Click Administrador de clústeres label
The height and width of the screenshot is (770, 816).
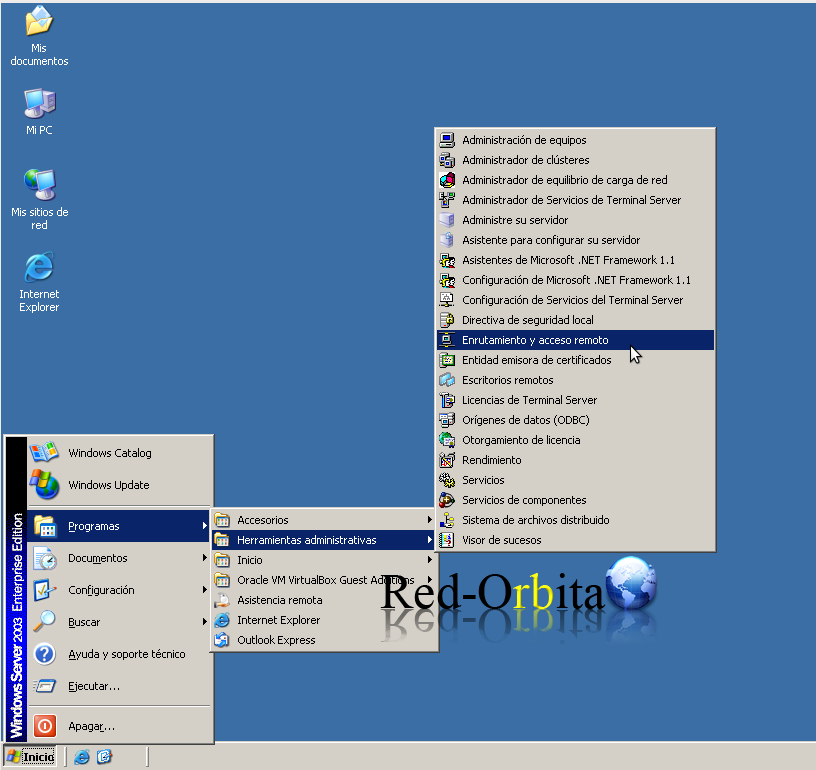pos(526,160)
